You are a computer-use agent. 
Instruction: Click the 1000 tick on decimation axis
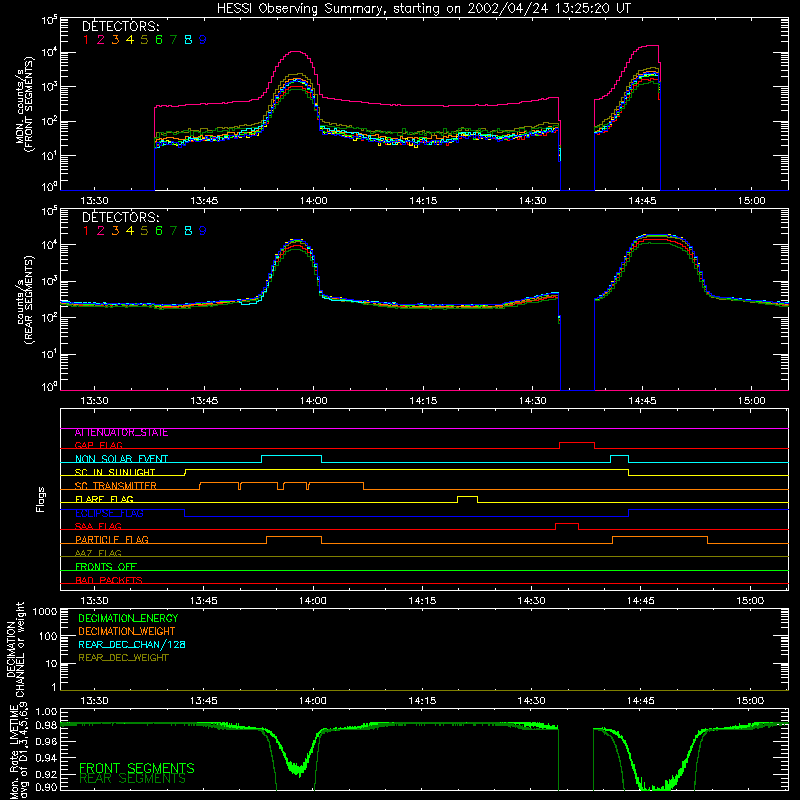pyautogui.click(x=45, y=611)
